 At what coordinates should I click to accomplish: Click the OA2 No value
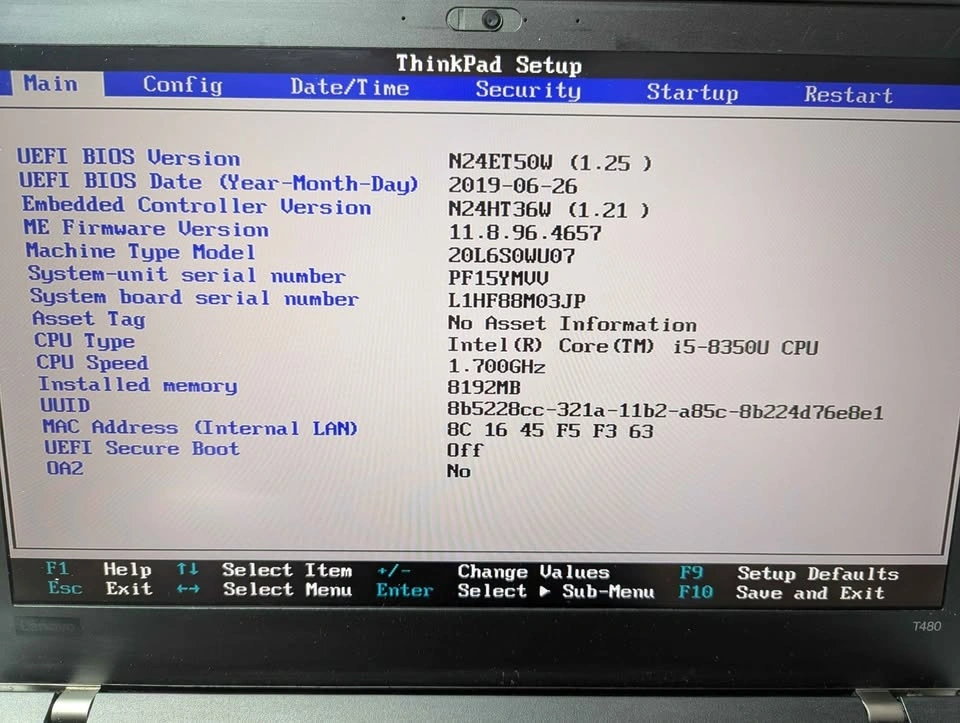click(x=459, y=471)
